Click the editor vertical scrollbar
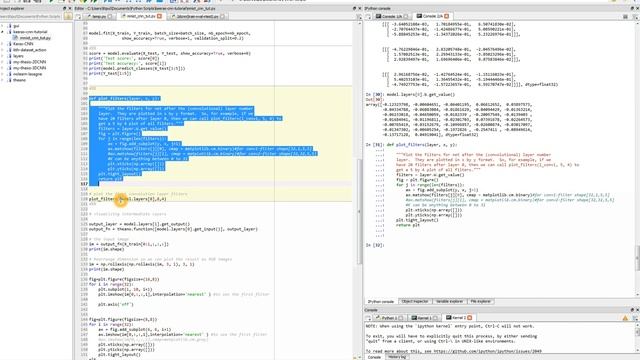 tap(360, 212)
